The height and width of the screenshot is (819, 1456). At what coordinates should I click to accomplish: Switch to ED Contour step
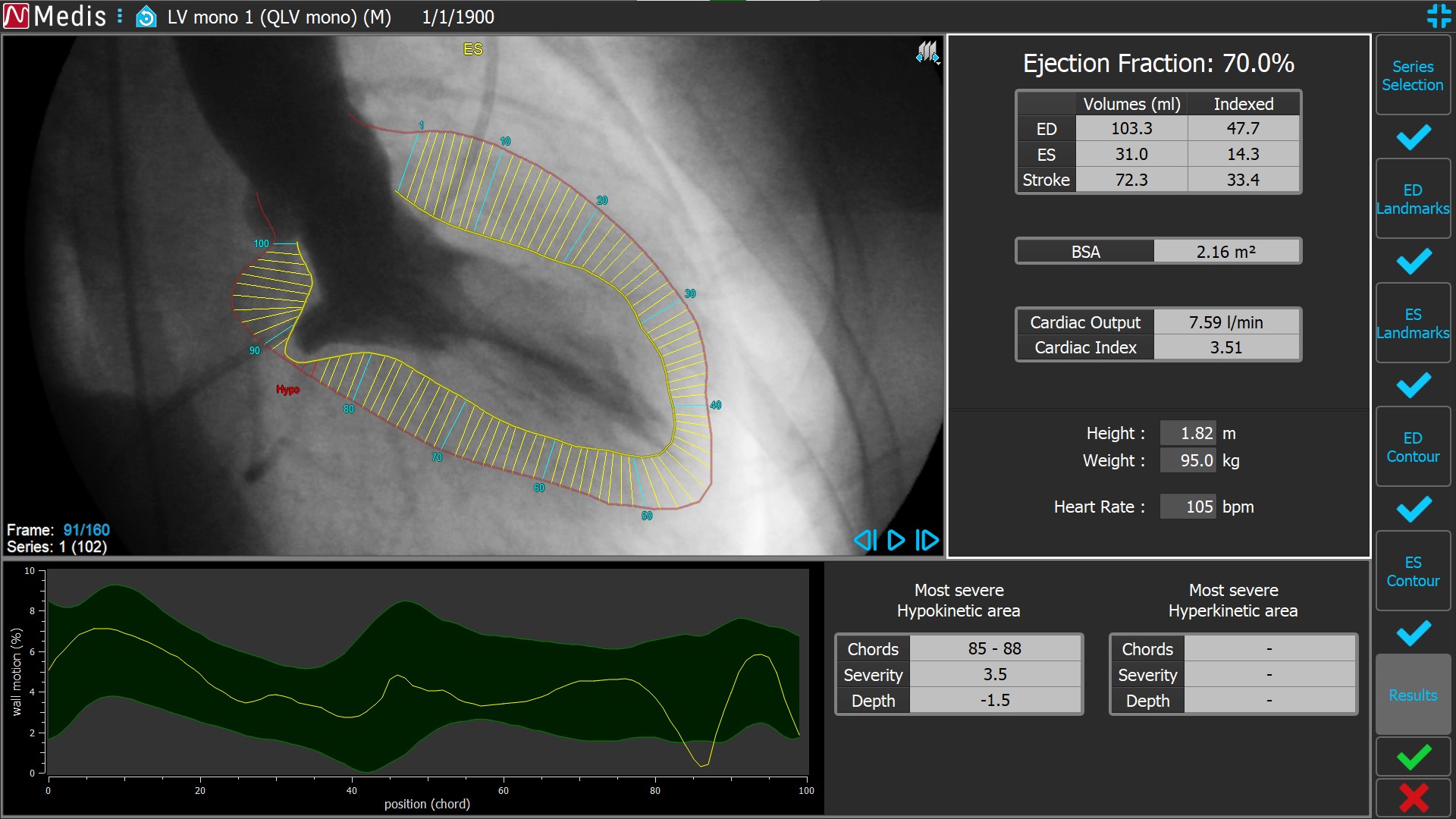click(x=1412, y=447)
